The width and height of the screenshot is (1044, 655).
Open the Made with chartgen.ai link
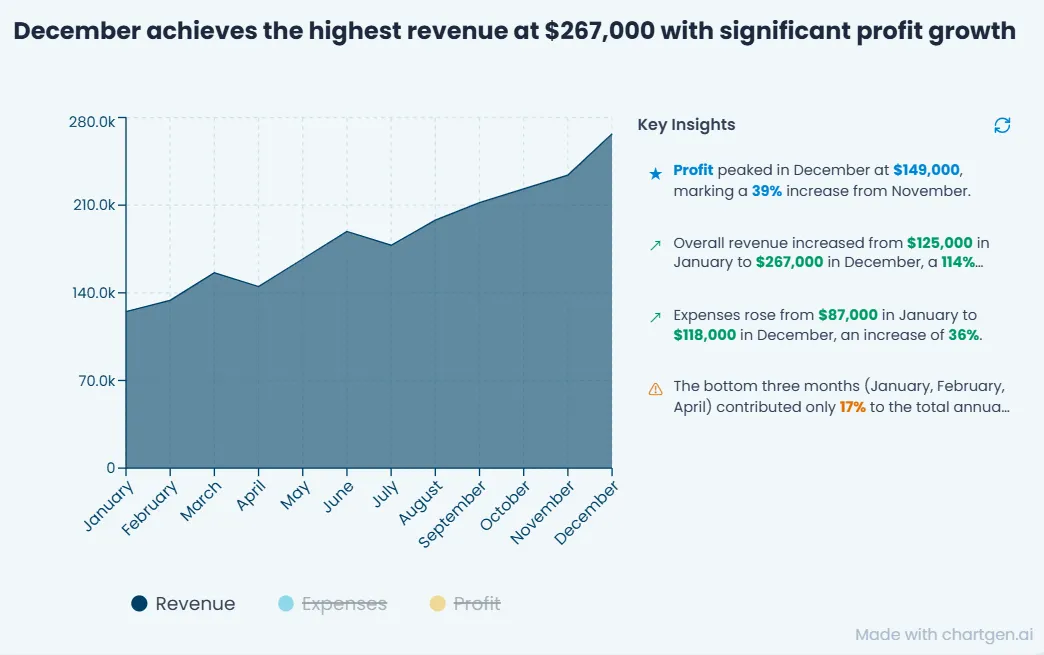[944, 634]
